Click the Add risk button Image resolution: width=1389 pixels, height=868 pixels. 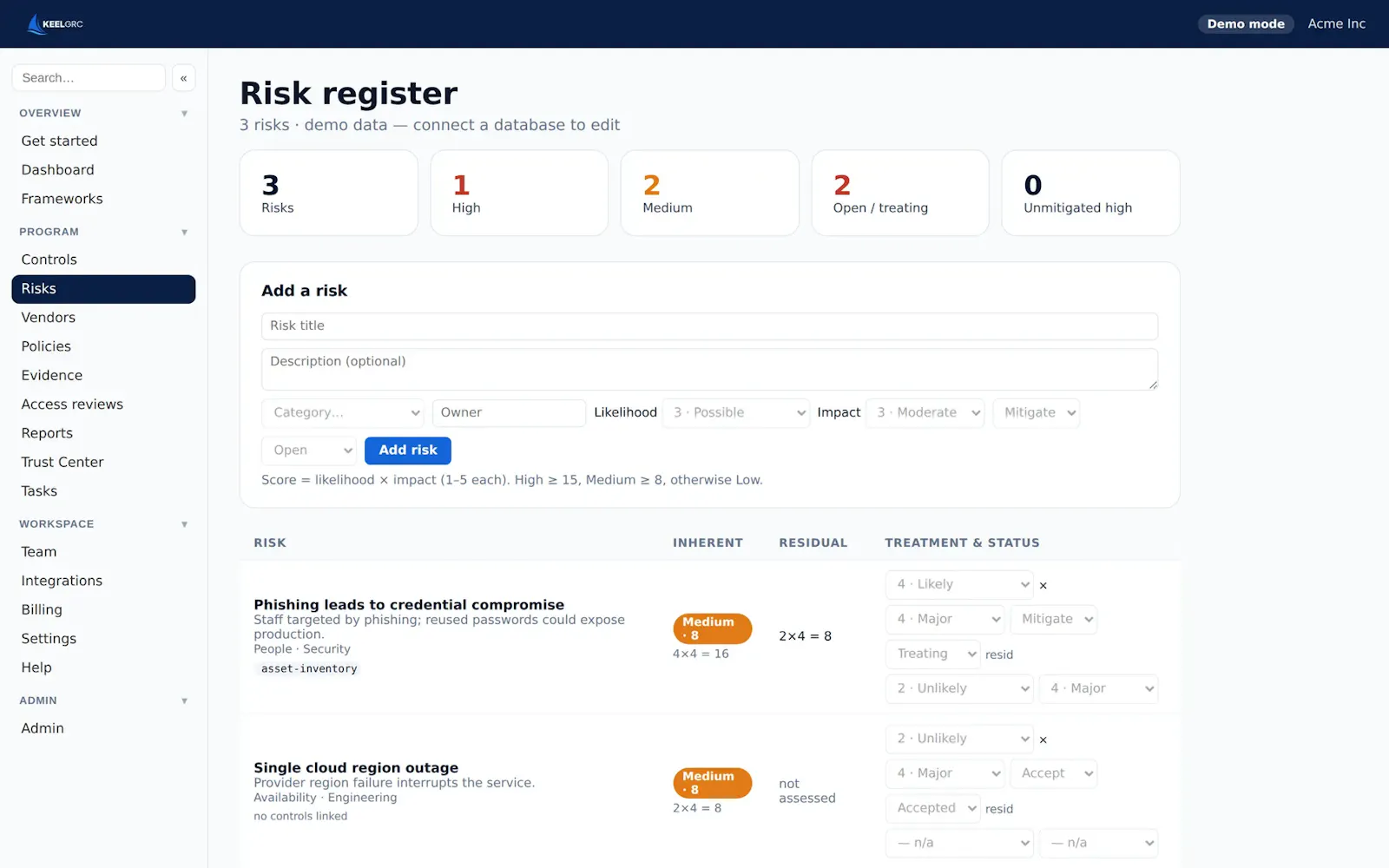tap(408, 450)
